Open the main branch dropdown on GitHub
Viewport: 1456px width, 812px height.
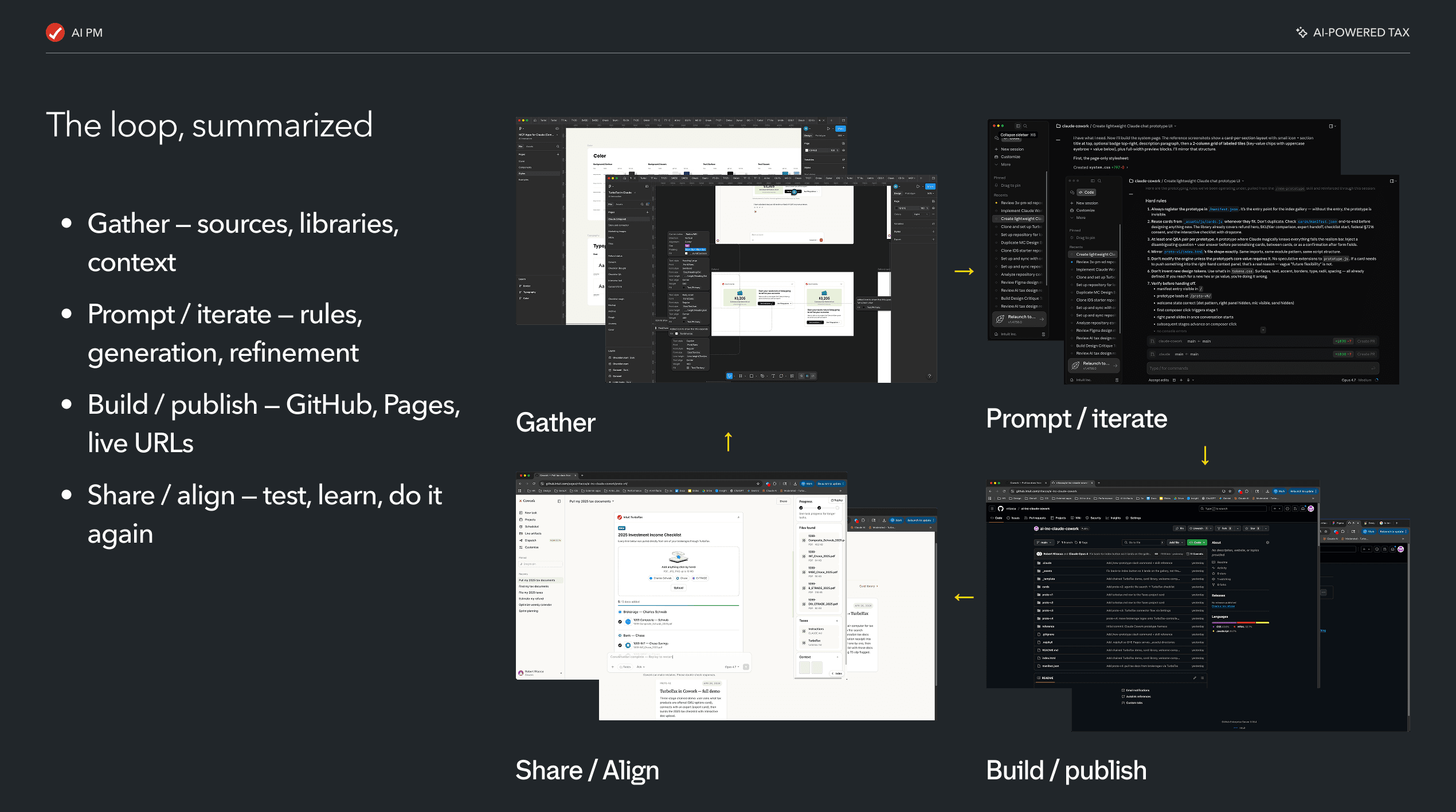click(x=1044, y=542)
